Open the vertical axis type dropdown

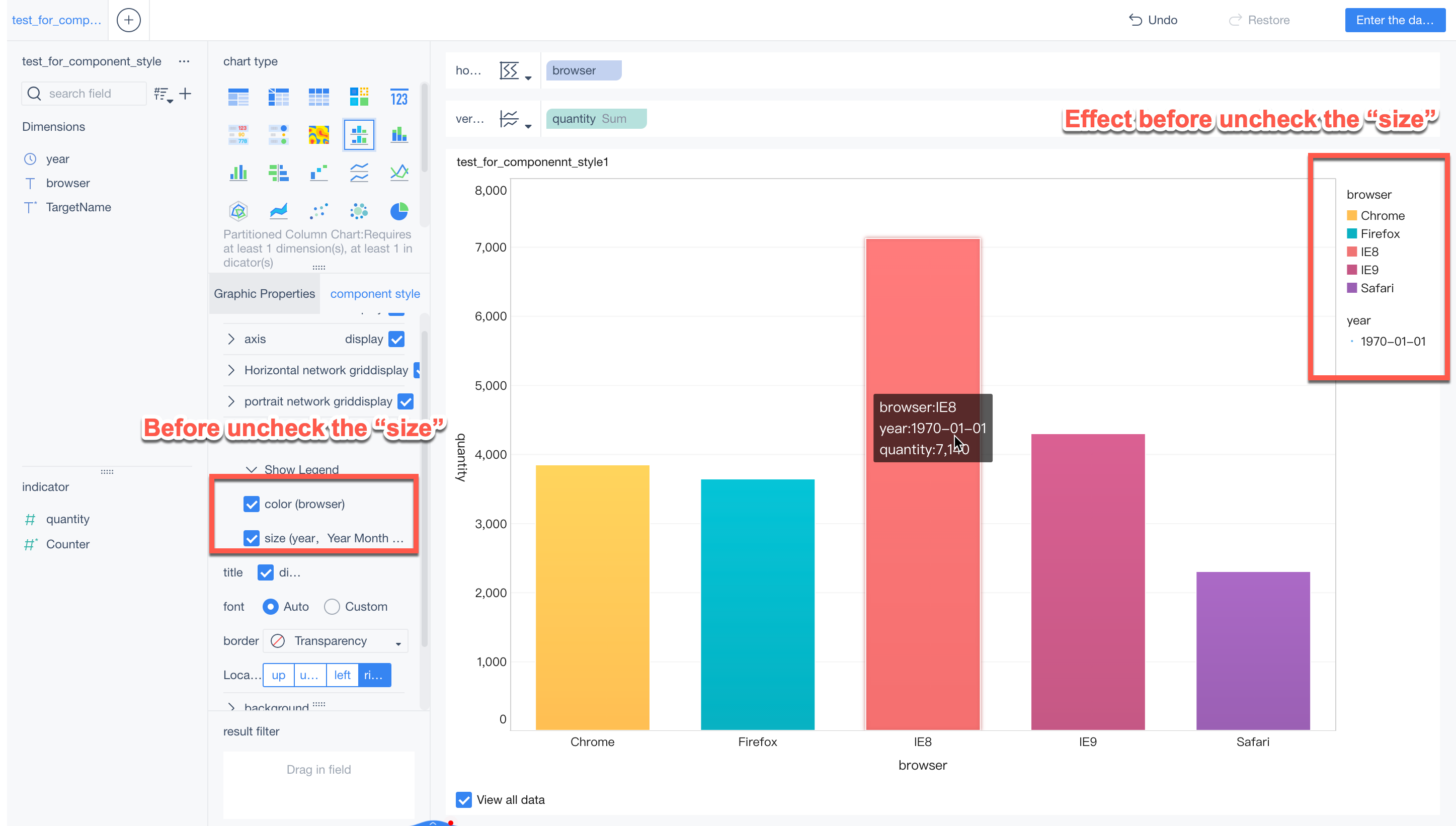point(515,119)
